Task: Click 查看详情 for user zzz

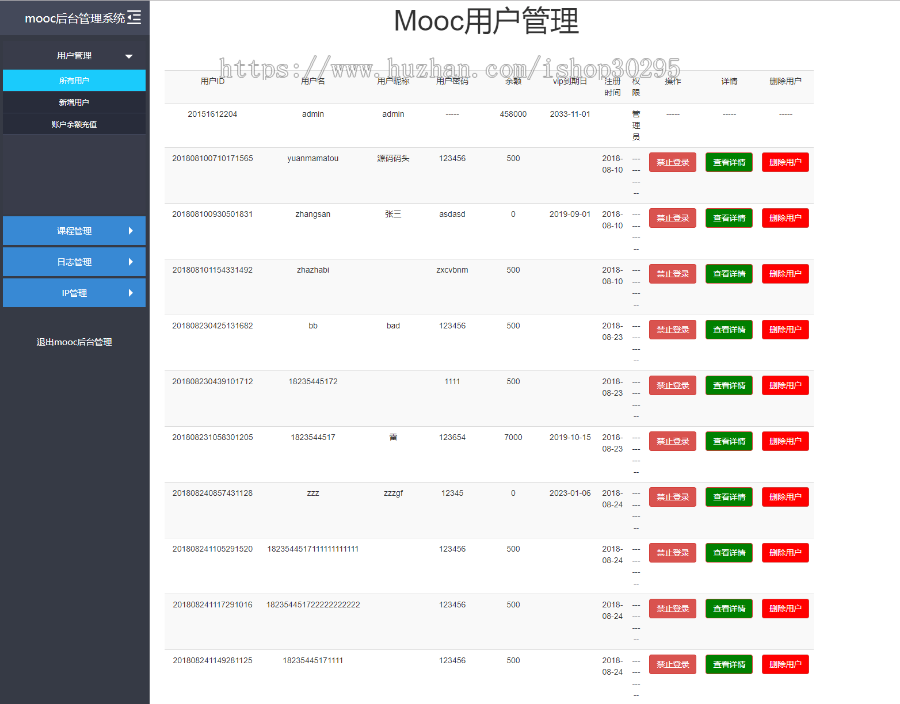Action: coord(728,497)
